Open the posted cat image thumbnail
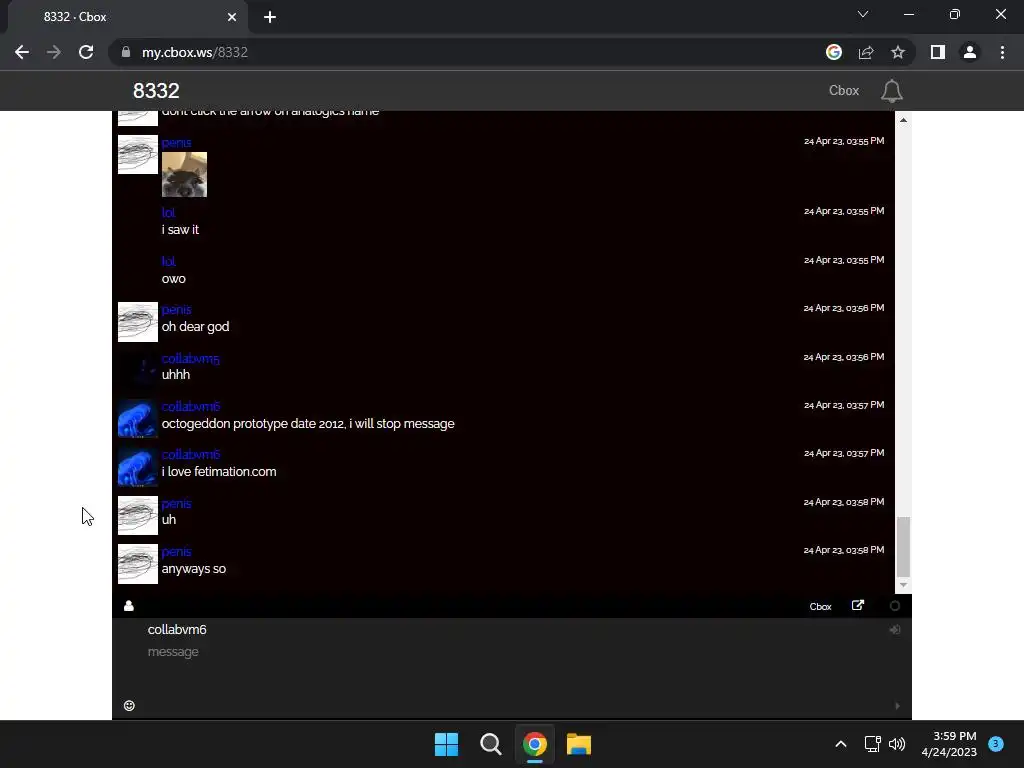 point(184,174)
